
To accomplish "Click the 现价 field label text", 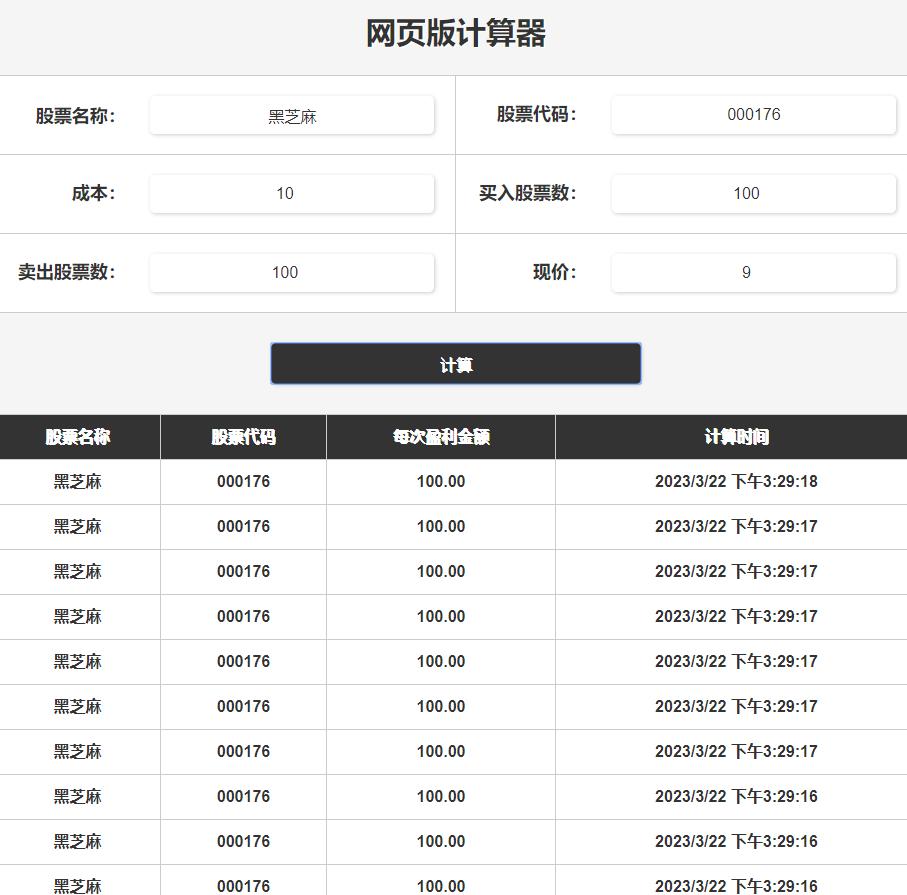I will point(547,272).
